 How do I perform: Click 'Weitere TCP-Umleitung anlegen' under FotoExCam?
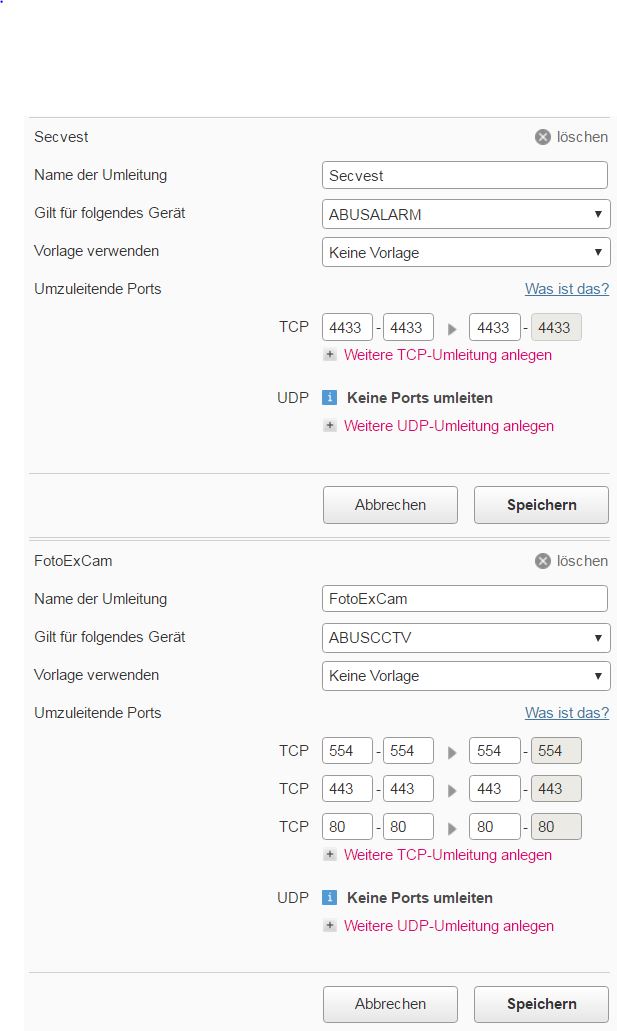pos(447,855)
